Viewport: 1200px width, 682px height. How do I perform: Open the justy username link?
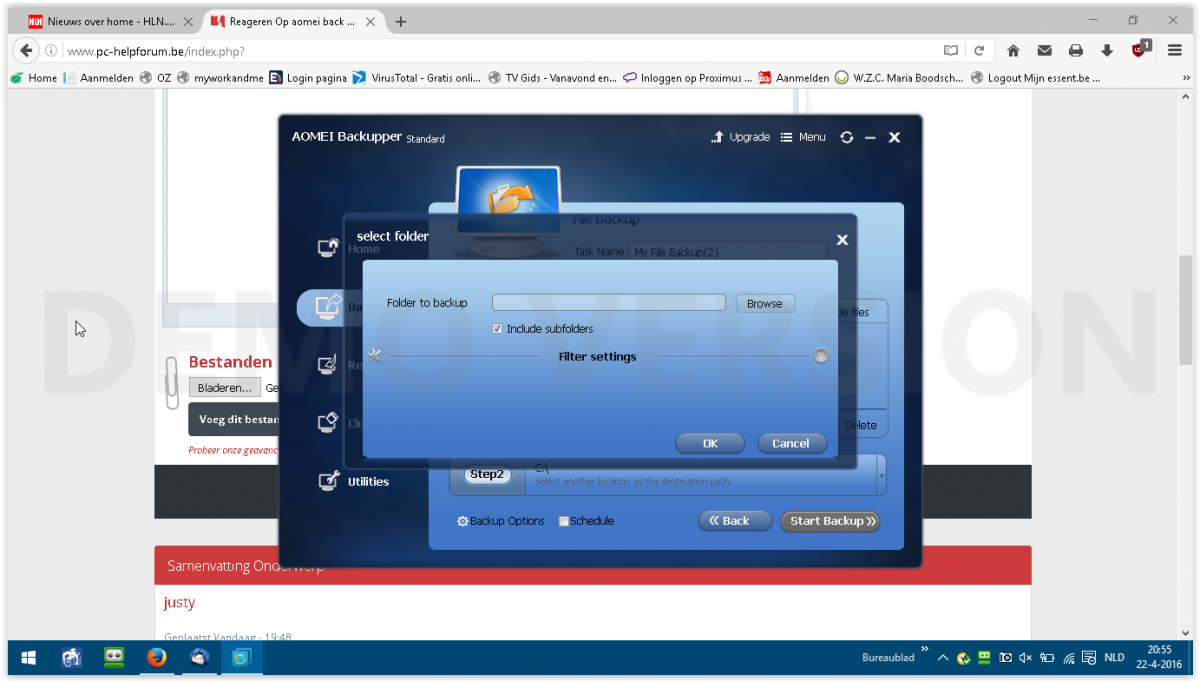click(x=180, y=602)
